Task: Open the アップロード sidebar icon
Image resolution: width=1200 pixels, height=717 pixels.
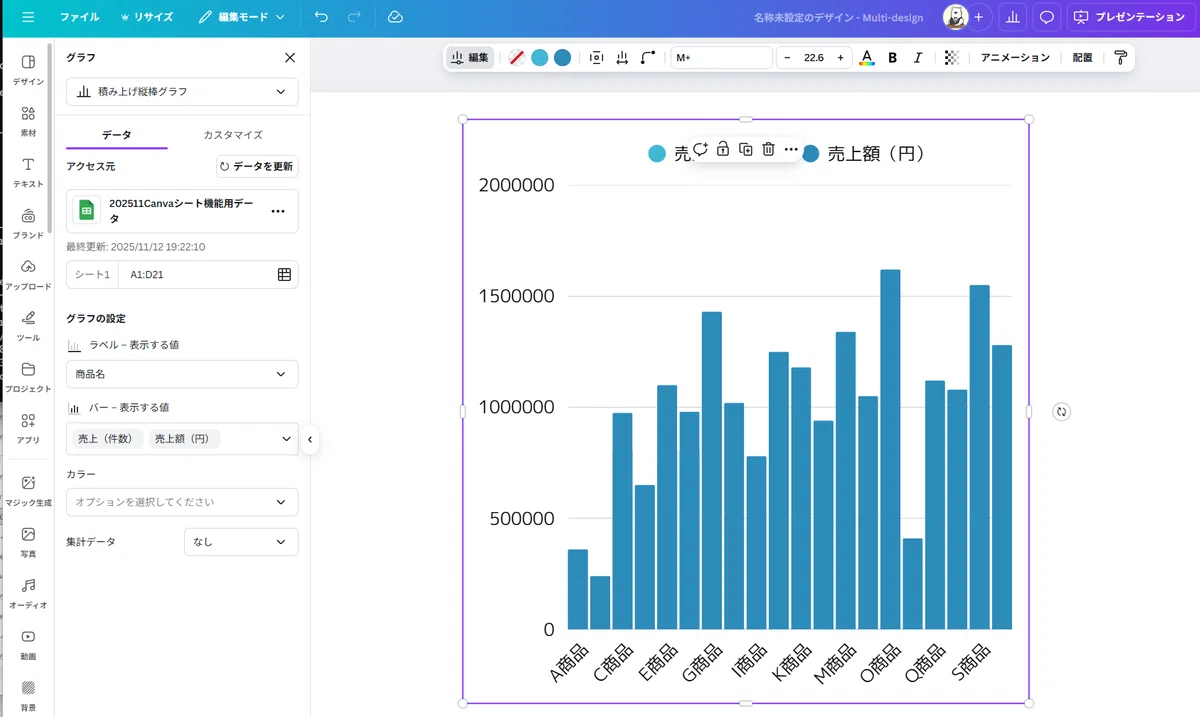Action: click(28, 274)
